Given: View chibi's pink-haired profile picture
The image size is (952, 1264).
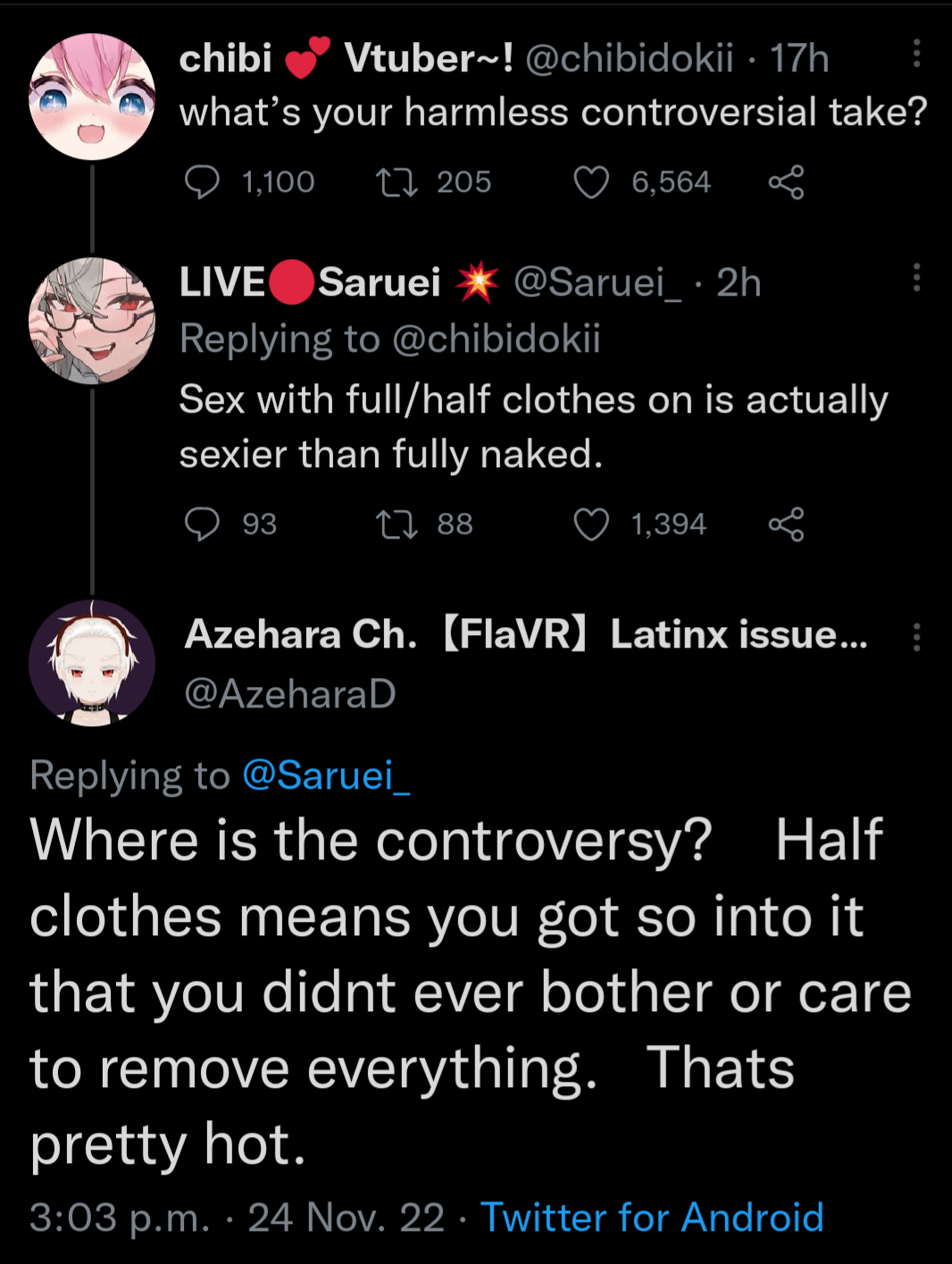Looking at the screenshot, I should (92, 96).
